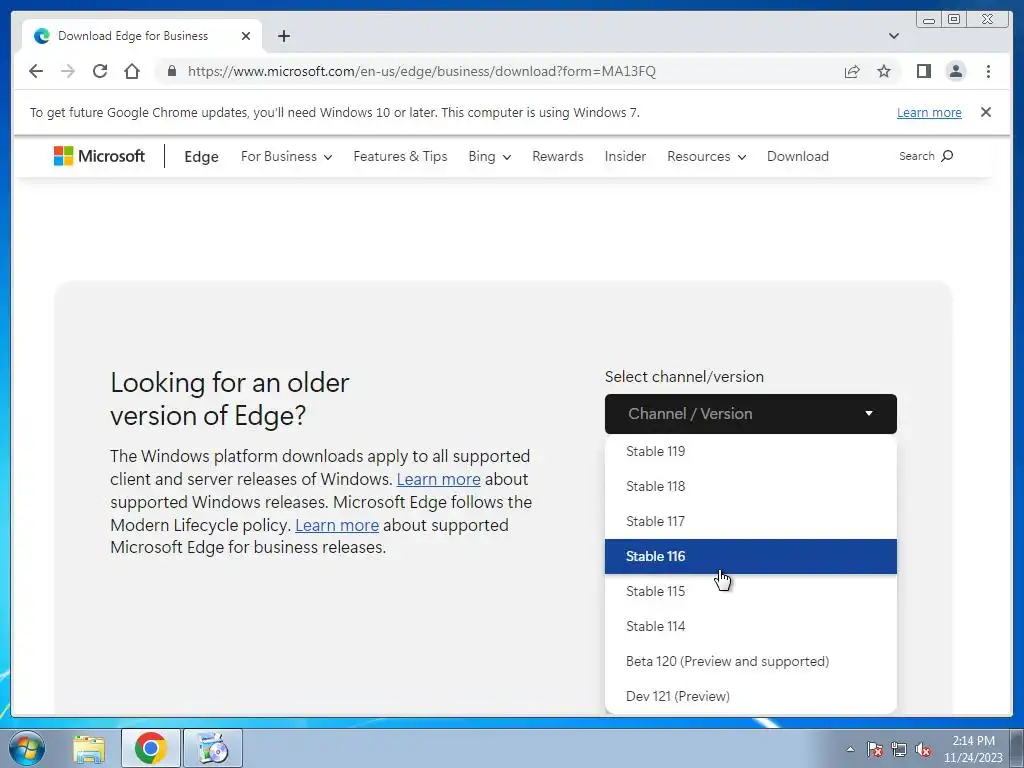Select the Download Edge for Business tab
Image resolution: width=1024 pixels, height=768 pixels.
[x=142, y=36]
